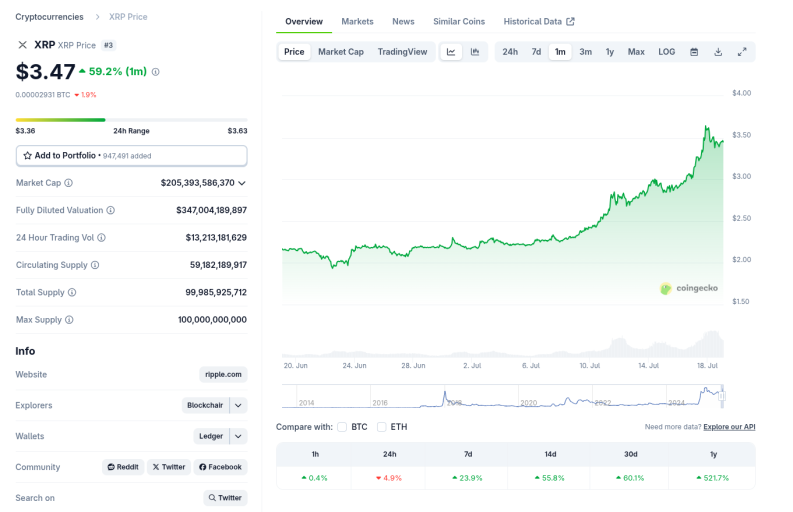
Task: Click the 24h -4.9% performance cell
Action: coord(389,478)
